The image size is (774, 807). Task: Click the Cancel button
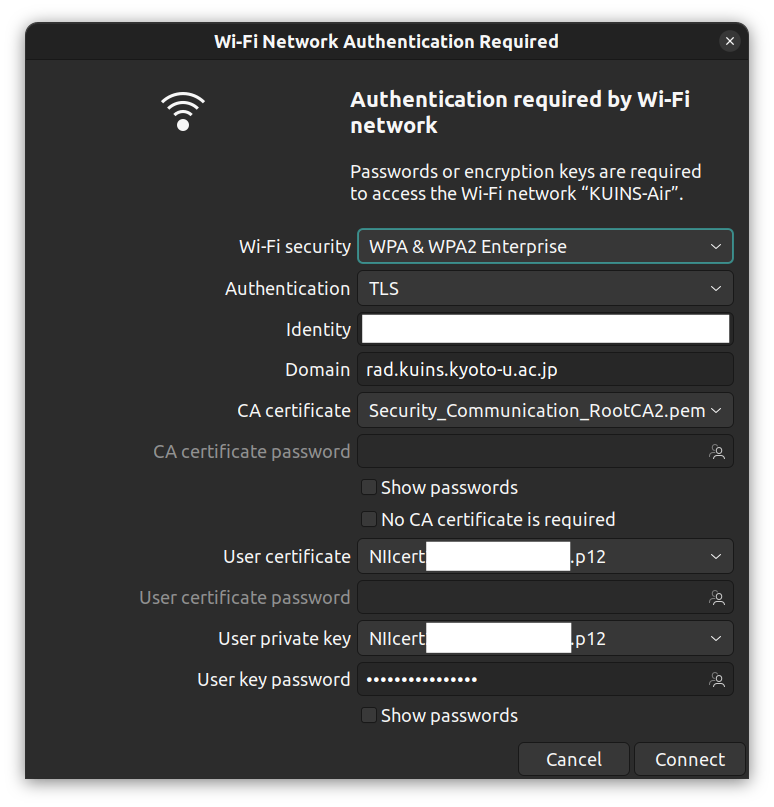click(574, 759)
